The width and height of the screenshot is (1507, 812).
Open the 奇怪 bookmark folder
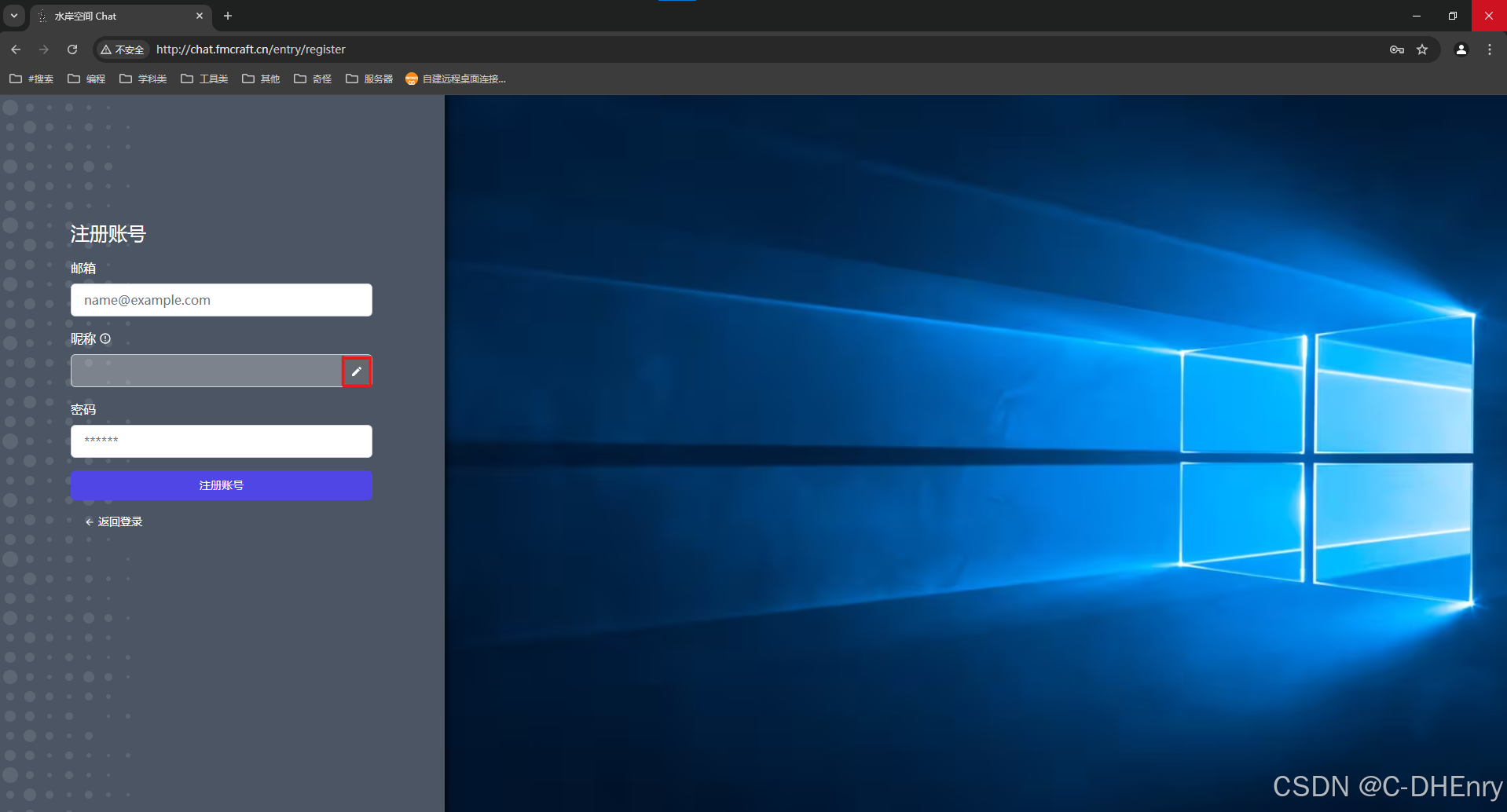pos(313,79)
